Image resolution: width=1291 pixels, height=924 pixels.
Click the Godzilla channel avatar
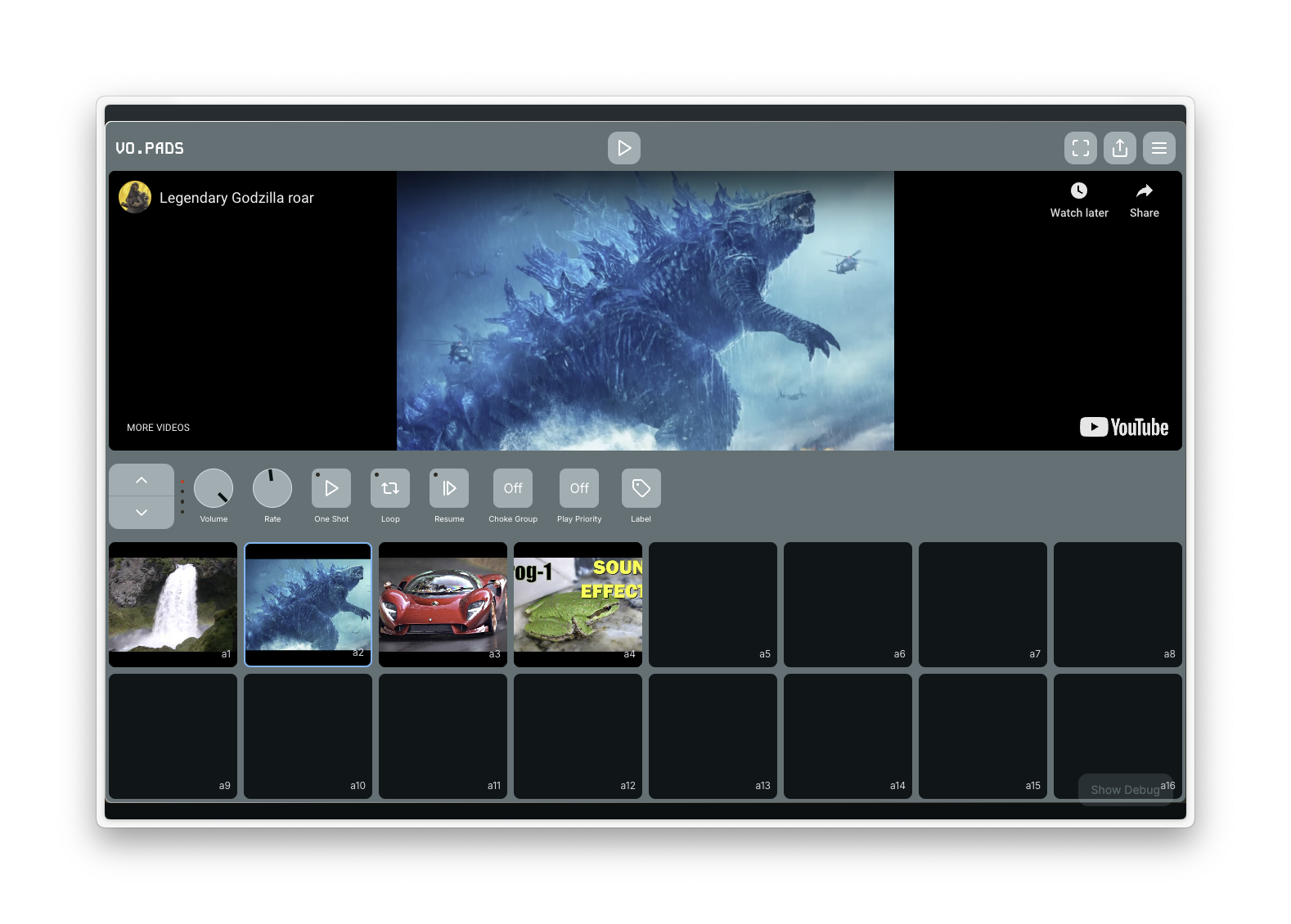click(x=135, y=197)
